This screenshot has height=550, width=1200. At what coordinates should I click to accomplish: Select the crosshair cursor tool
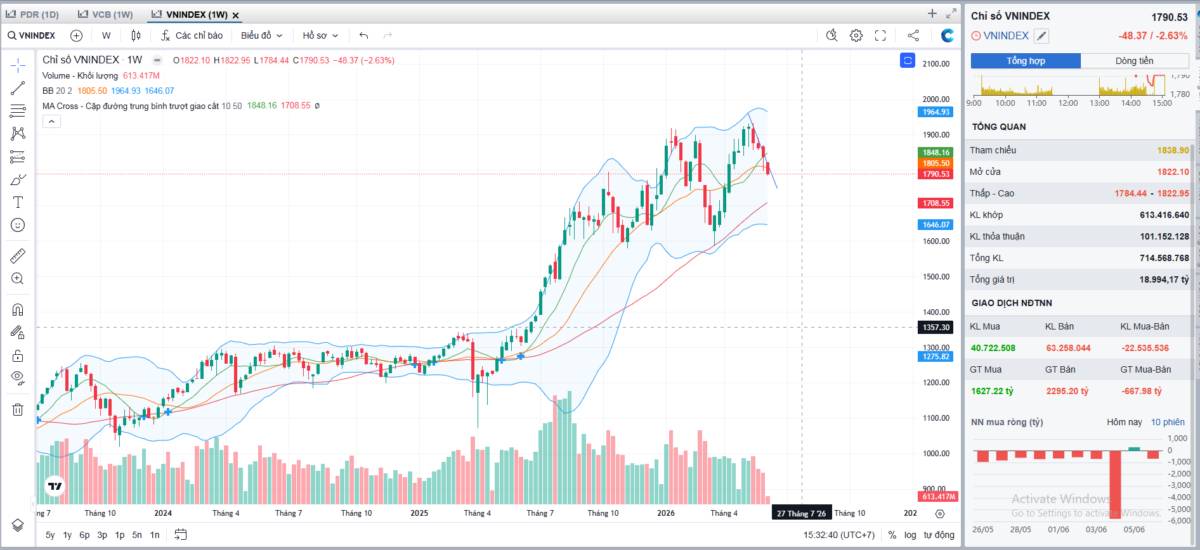tap(17, 65)
